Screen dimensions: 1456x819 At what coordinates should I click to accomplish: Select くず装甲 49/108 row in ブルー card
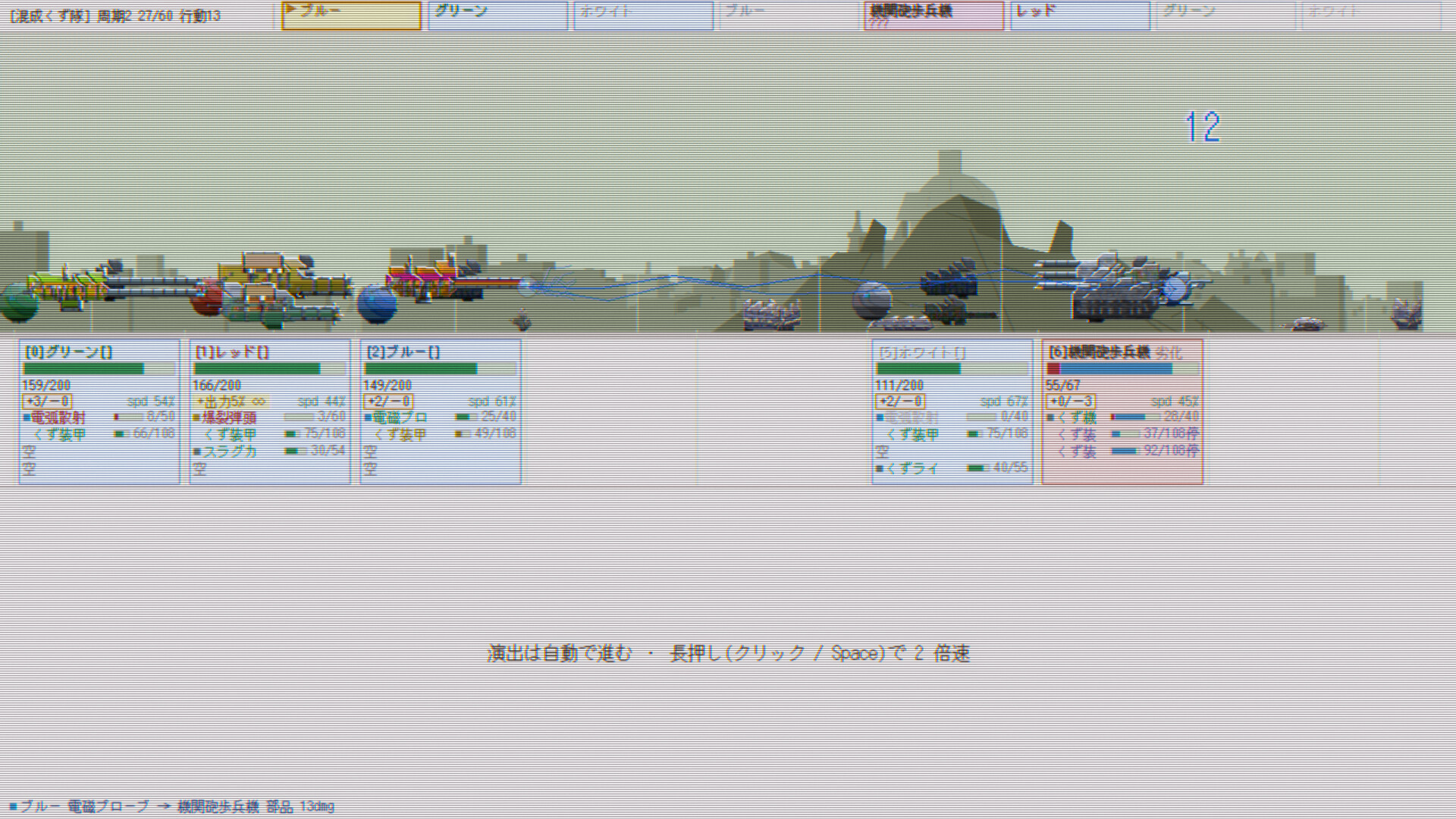[x=441, y=435]
